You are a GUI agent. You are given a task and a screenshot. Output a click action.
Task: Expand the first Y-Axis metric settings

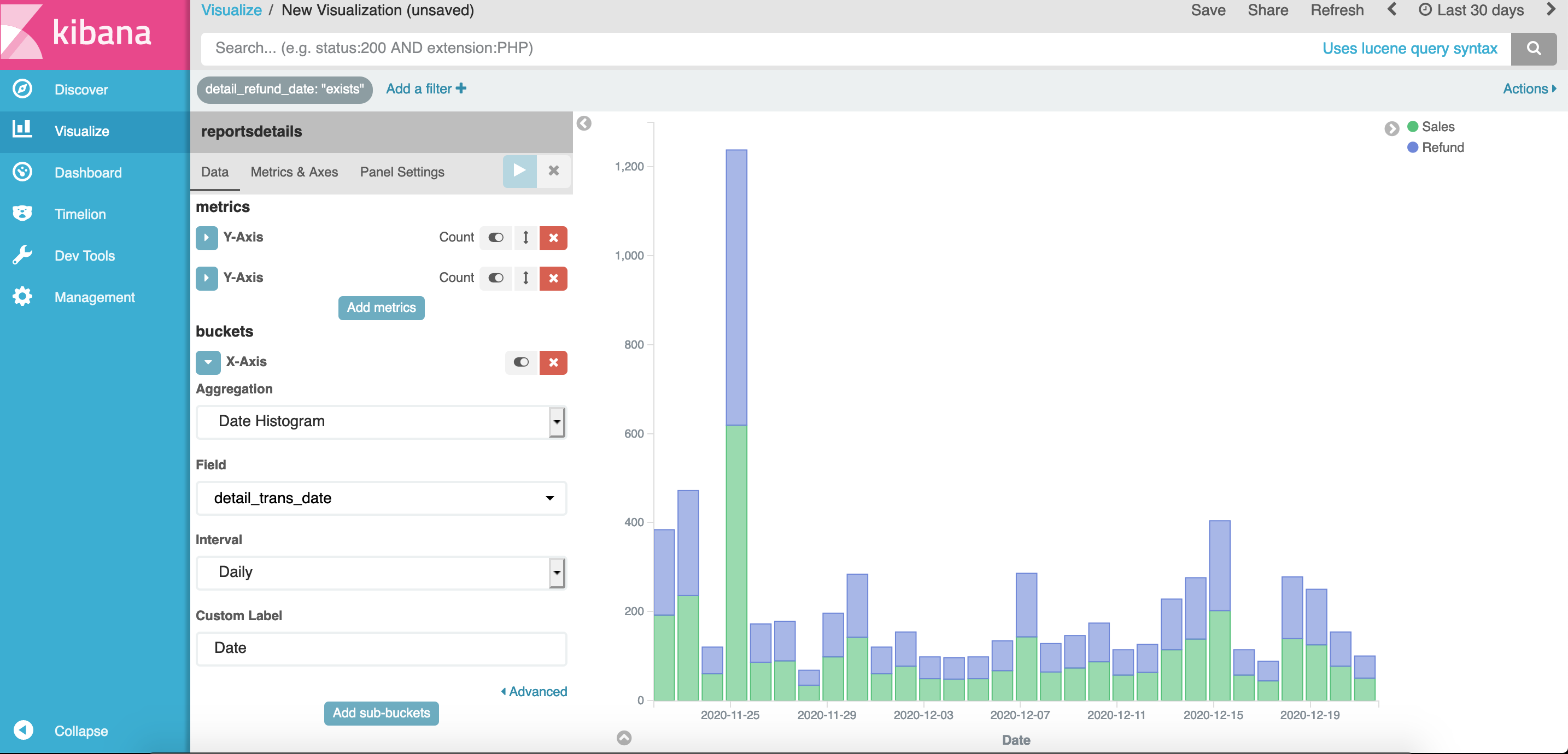point(206,238)
